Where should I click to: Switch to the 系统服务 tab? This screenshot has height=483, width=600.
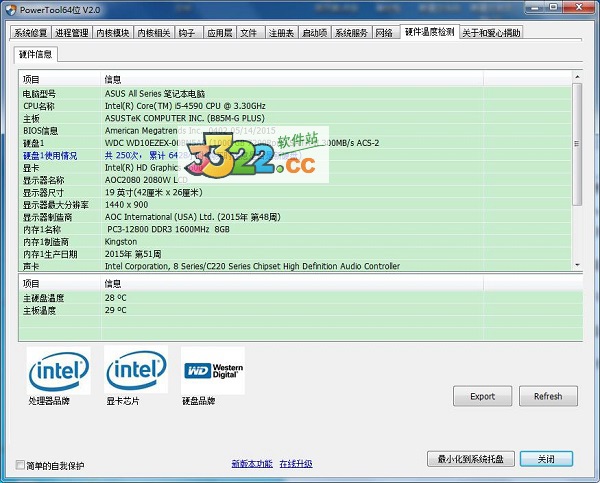click(351, 33)
